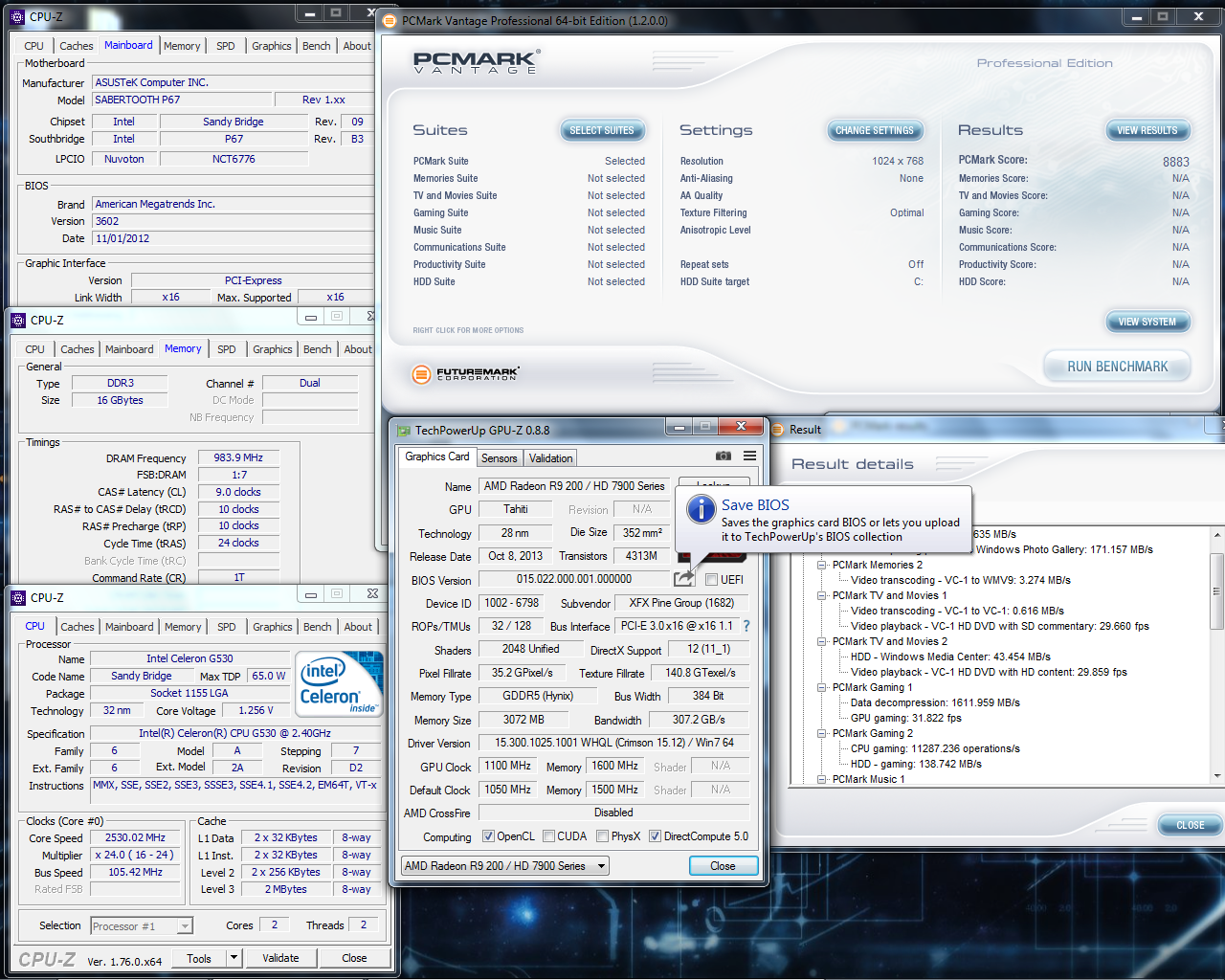Toggle the OpenCL checkbox

coord(488,835)
